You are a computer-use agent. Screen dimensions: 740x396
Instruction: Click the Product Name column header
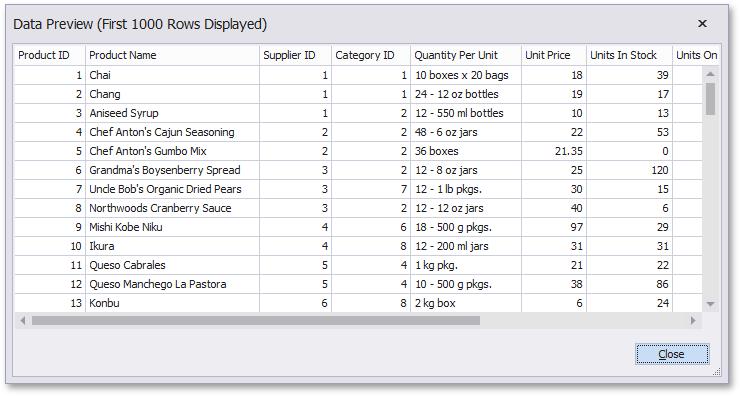pos(172,55)
